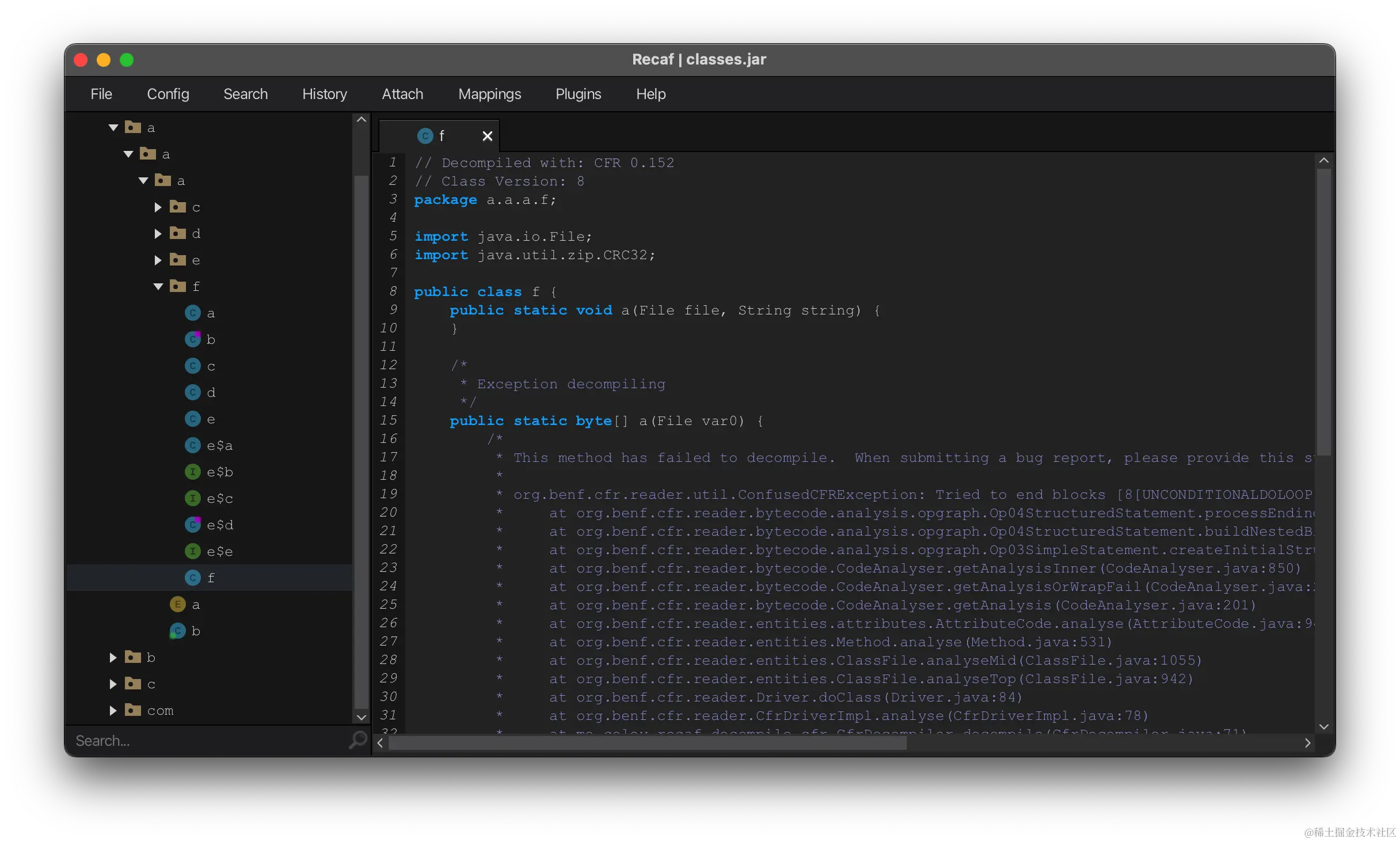Viewport: 1400px width, 842px height.
Task: Collapse the second-level a package
Action: [x=128, y=154]
